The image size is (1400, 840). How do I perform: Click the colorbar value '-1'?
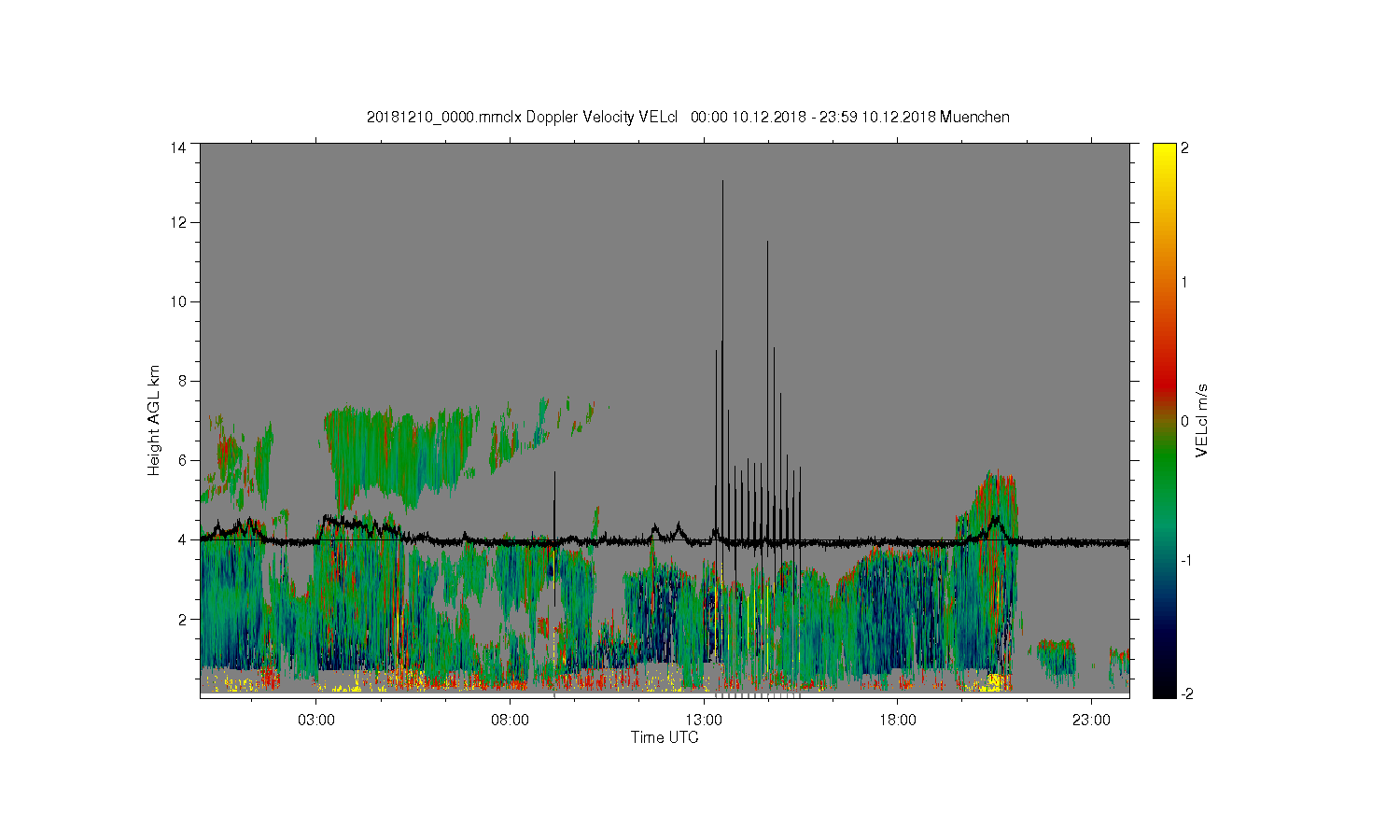(1185, 560)
